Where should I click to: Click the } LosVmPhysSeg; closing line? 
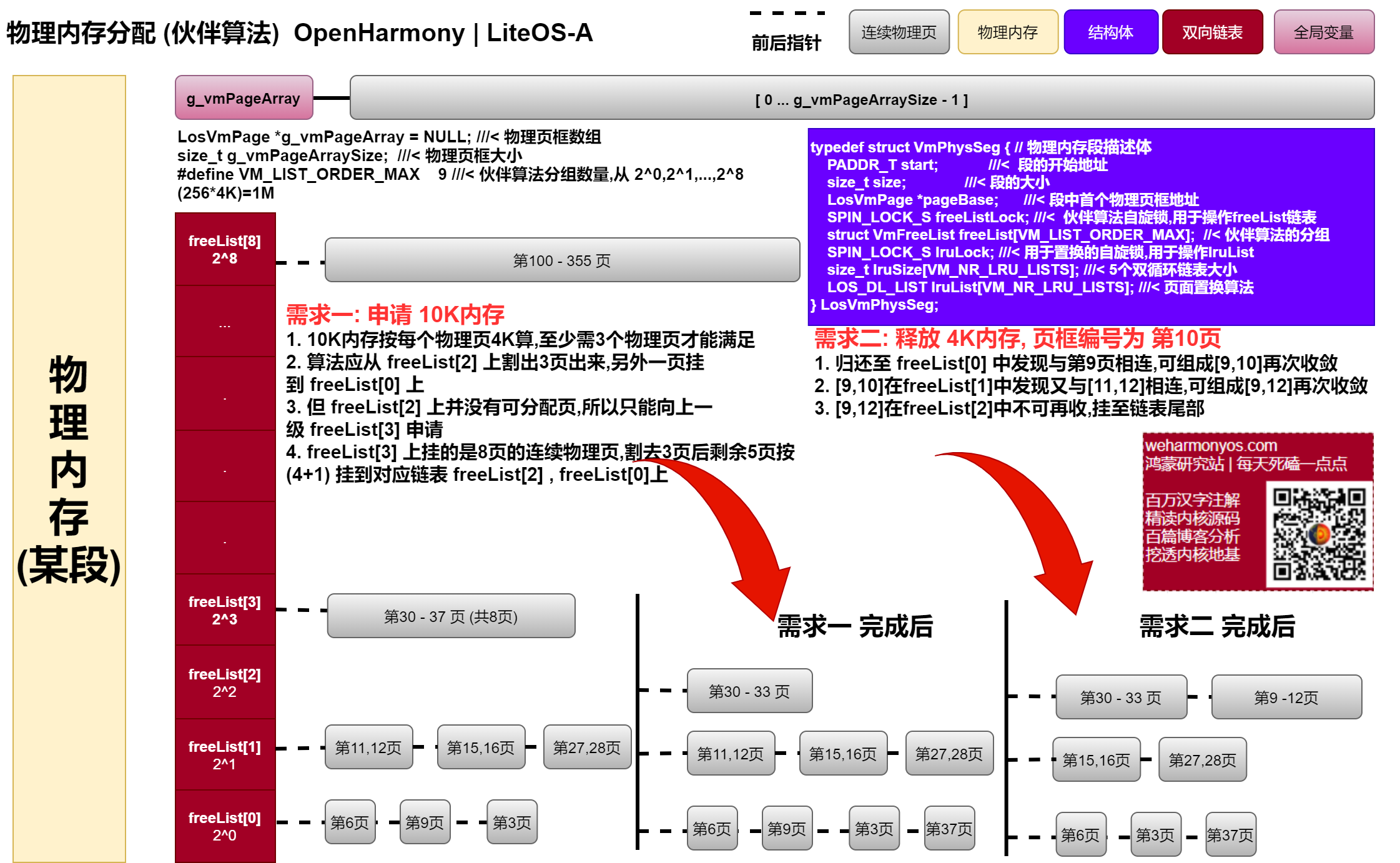(874, 304)
